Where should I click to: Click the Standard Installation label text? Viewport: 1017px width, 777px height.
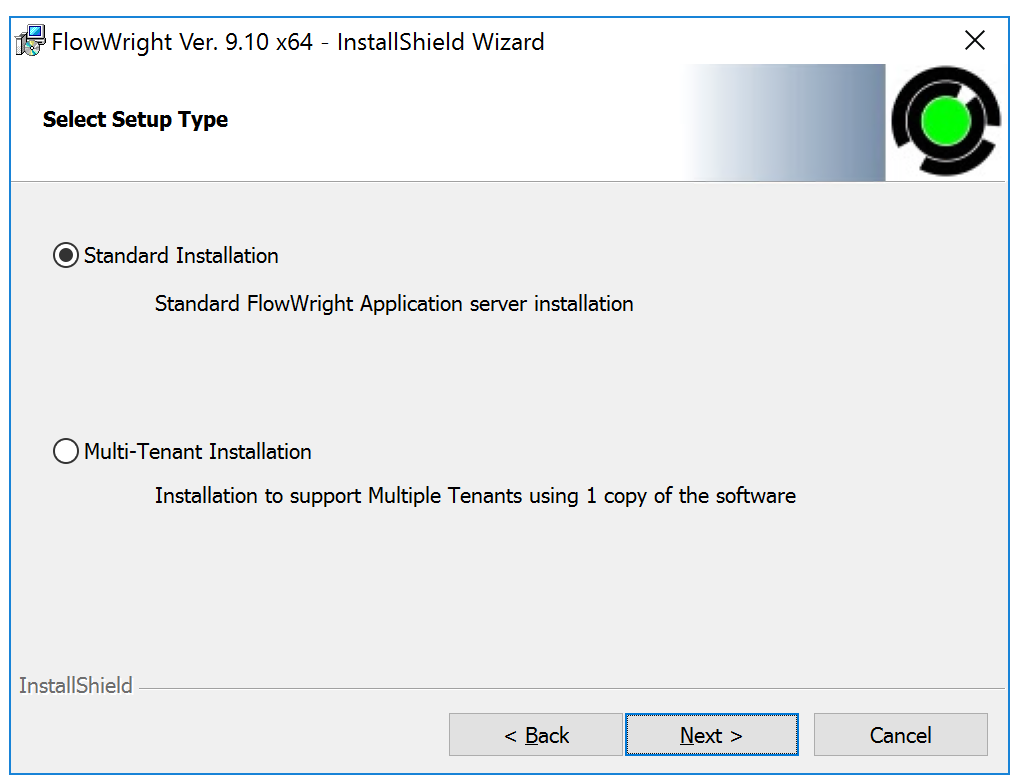181,256
